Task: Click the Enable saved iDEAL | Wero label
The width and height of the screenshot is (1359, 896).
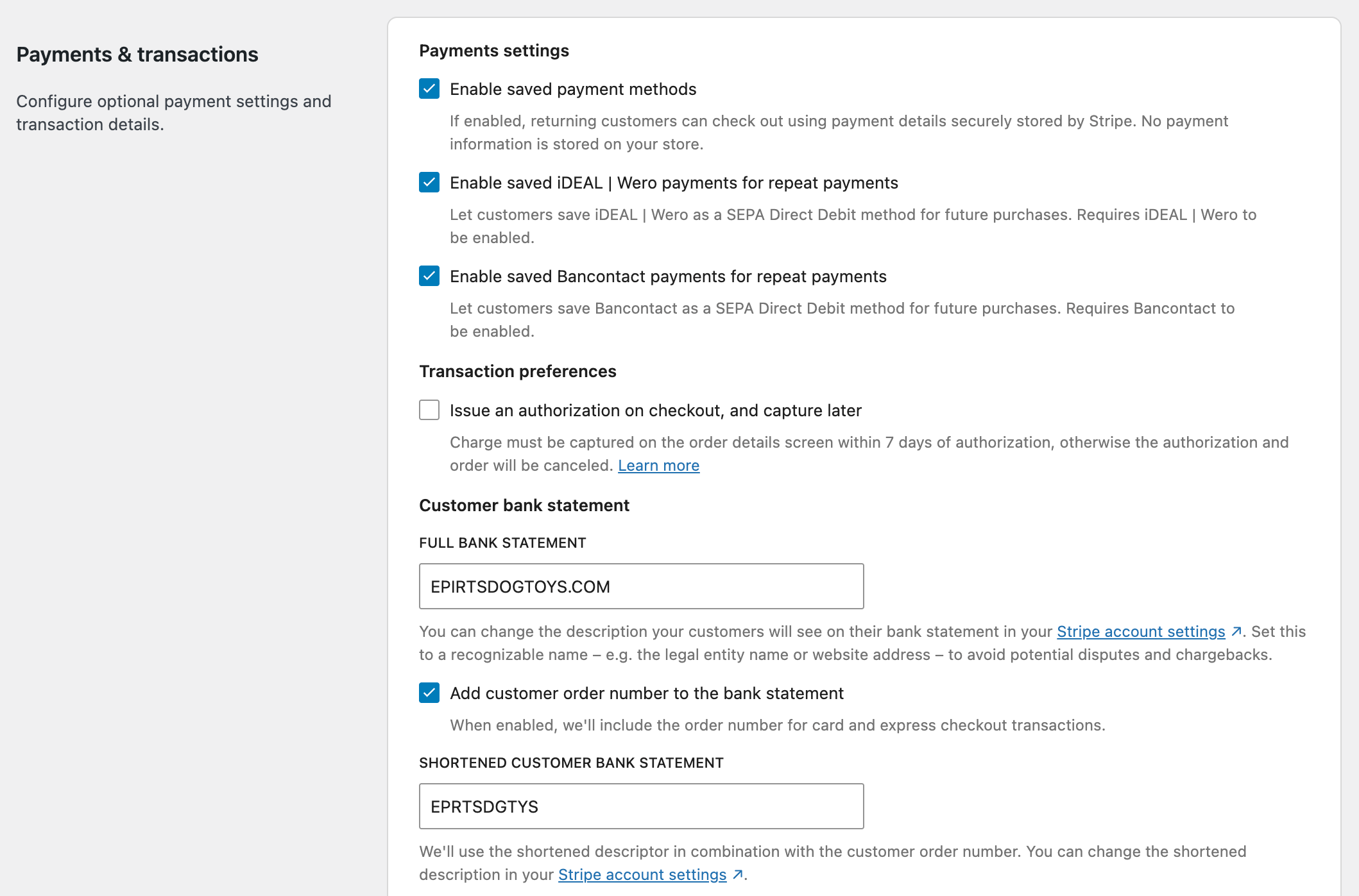Action: click(674, 183)
